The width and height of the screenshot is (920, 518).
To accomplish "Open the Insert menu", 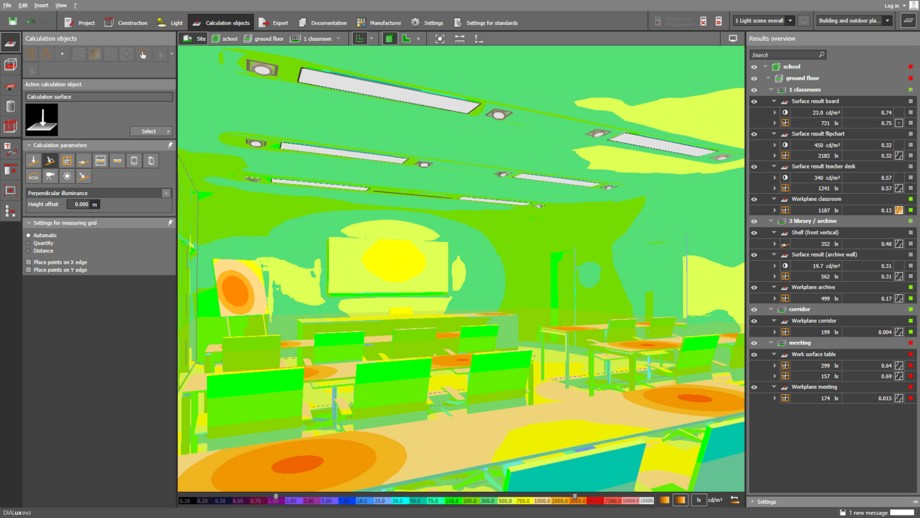I will (41, 5).
